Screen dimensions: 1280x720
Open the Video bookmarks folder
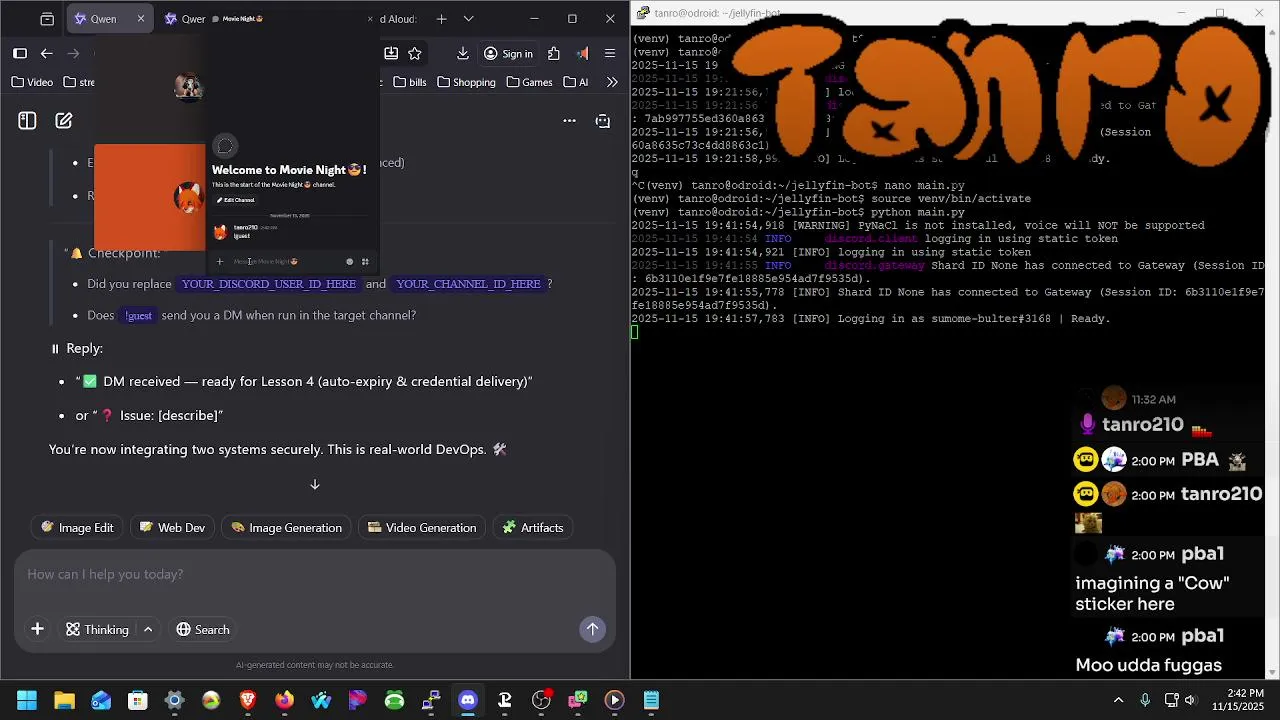tap(32, 82)
